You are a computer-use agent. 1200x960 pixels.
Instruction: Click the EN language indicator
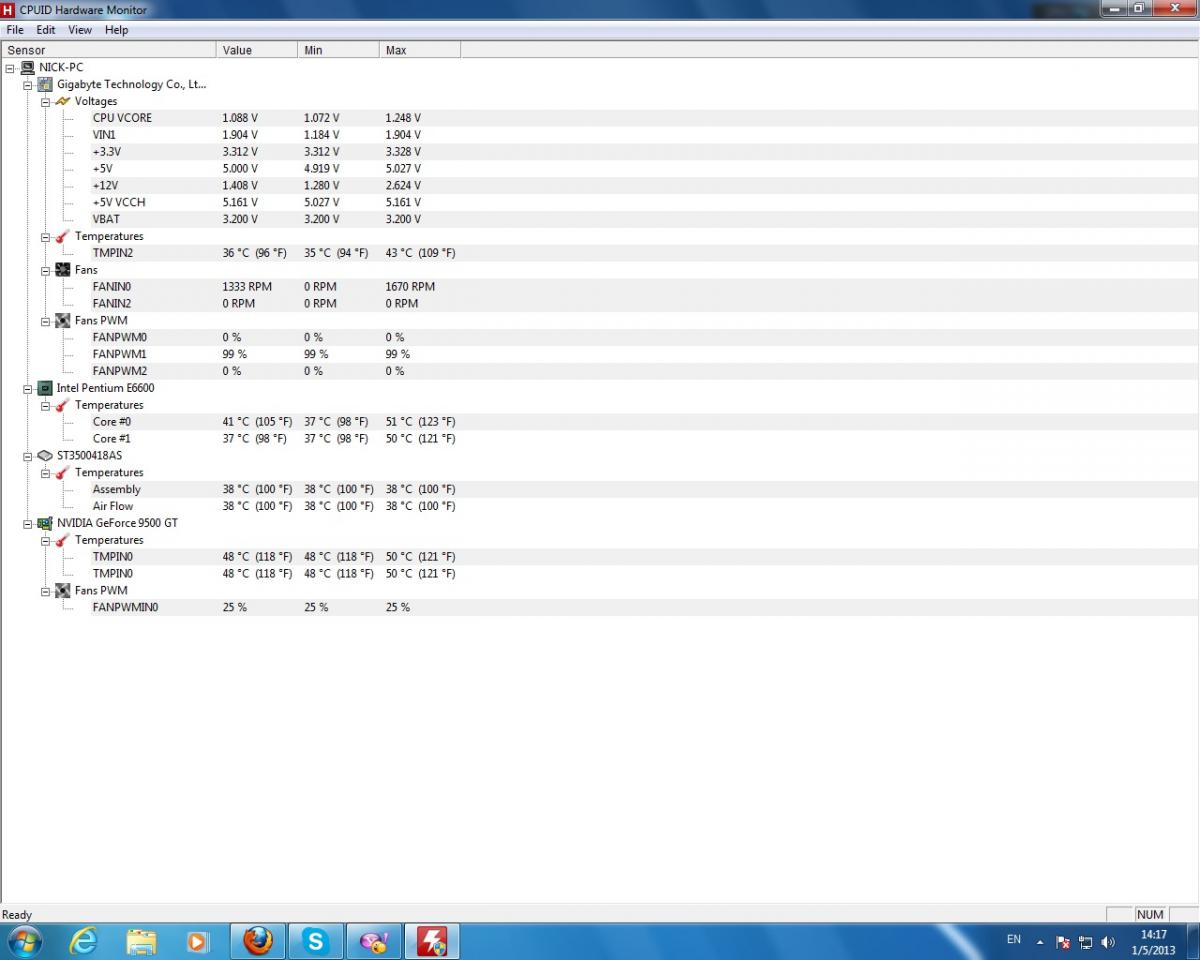(x=1014, y=940)
